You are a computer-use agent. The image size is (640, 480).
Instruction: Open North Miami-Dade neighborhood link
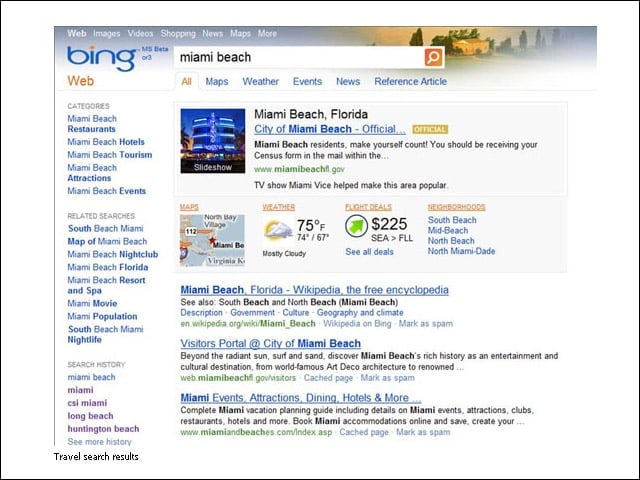[x=461, y=251]
